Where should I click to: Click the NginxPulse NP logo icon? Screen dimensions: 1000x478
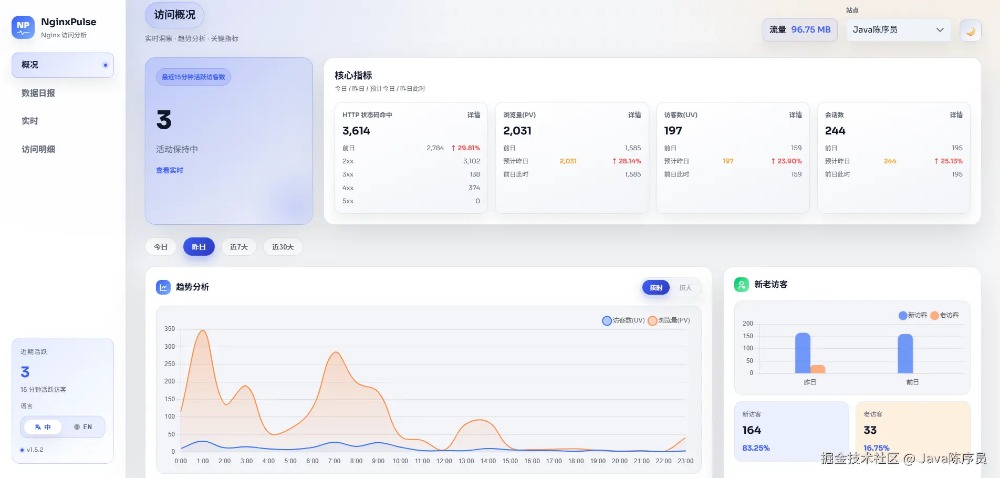click(x=23, y=27)
